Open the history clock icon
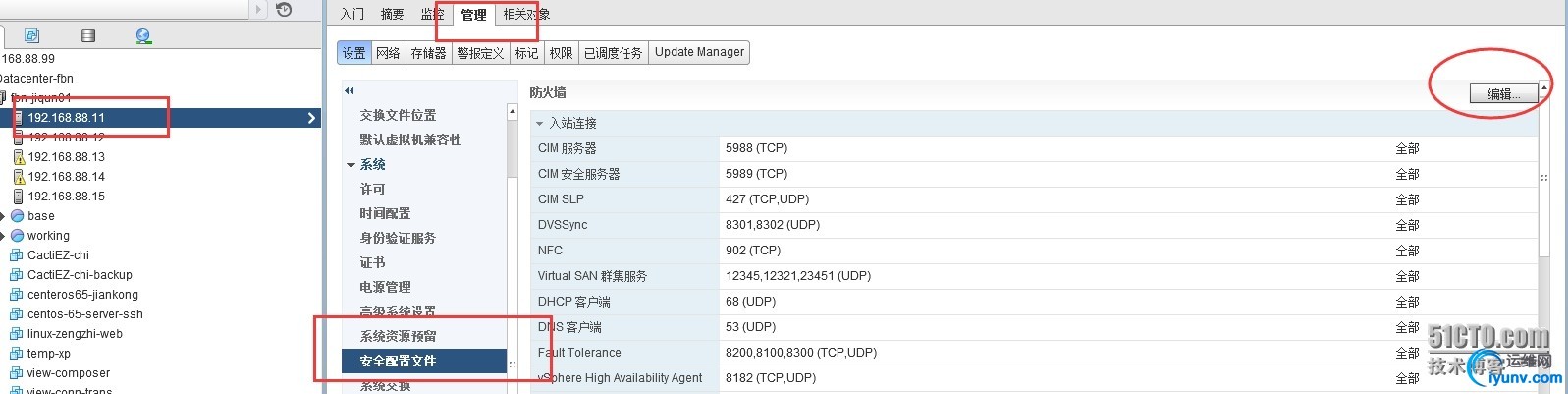1568x394 pixels. [x=284, y=10]
